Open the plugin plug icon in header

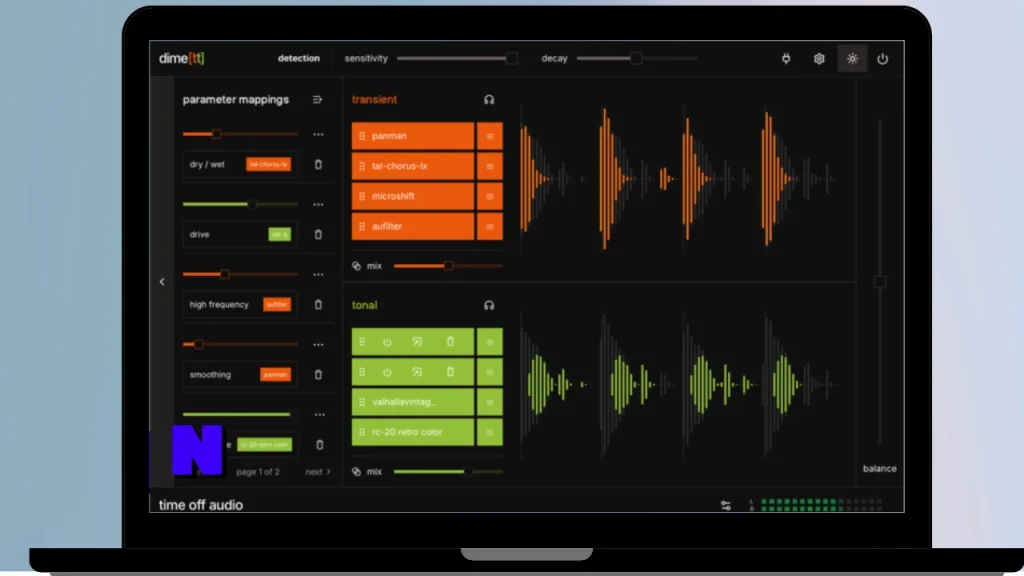[786, 59]
